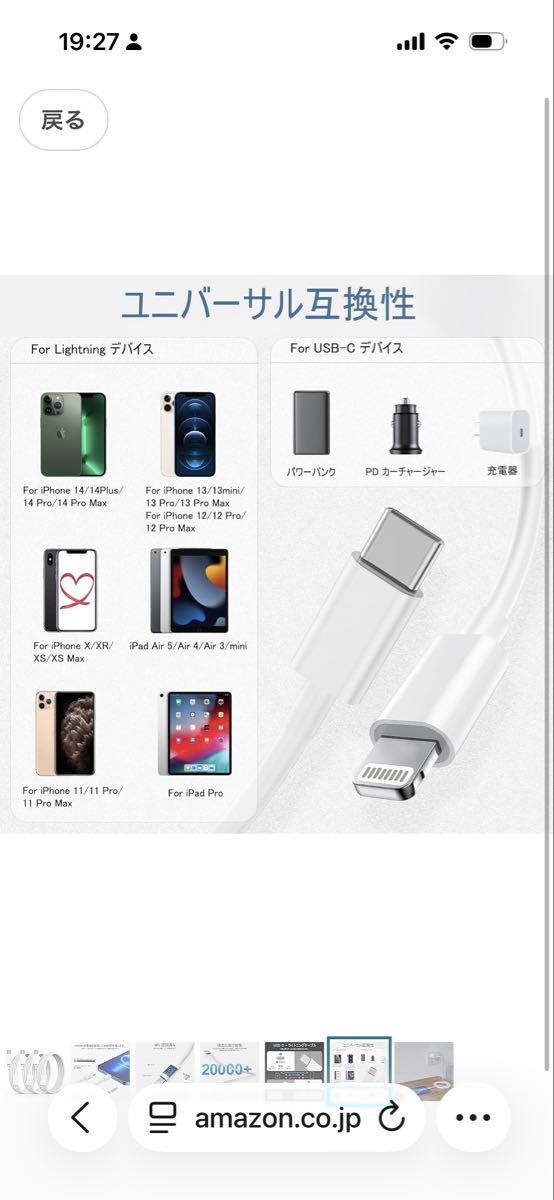Open the browser more options menu
The width and height of the screenshot is (554, 1200).
pos(473,1118)
